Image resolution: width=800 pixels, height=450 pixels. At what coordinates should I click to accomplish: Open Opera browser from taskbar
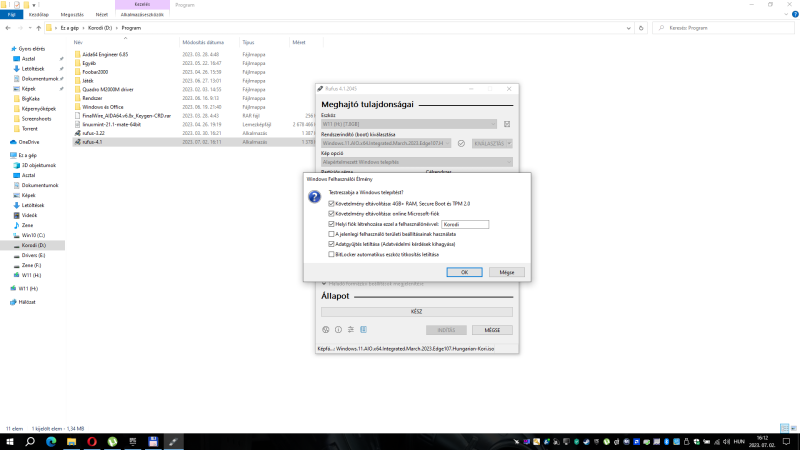tap(92, 441)
